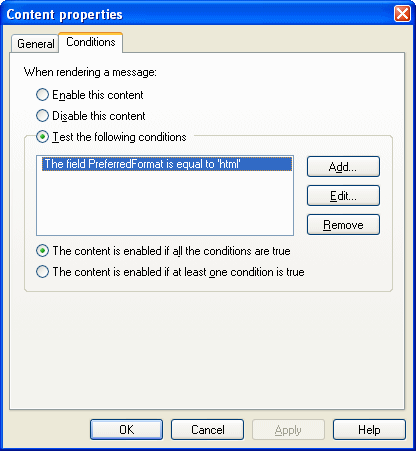Close the Content properties dialog

pos(402,14)
